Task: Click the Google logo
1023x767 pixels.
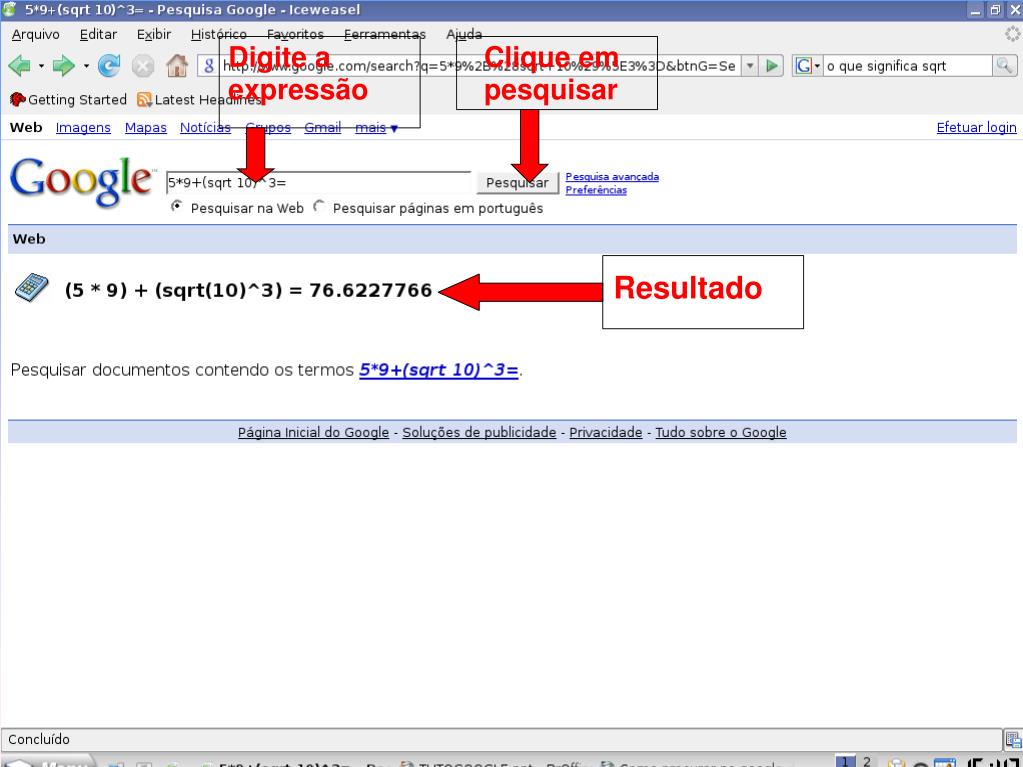Action: 82,182
